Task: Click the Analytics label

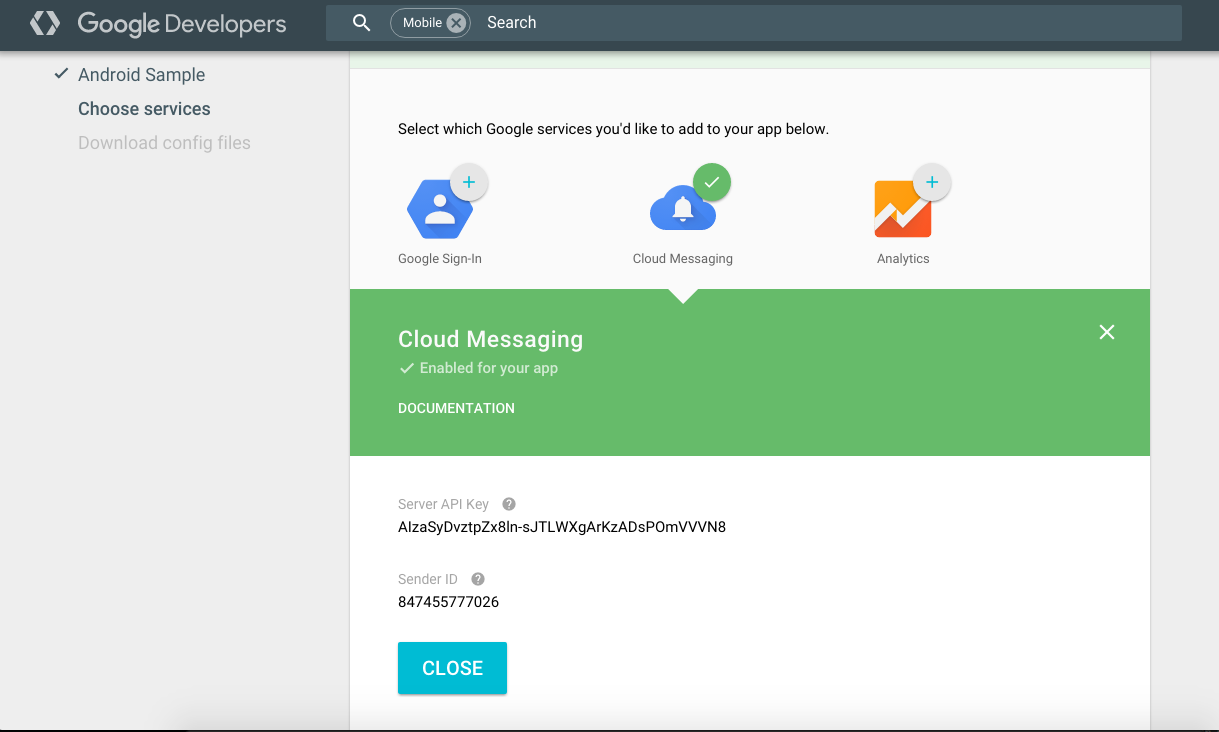Action: [x=903, y=259]
